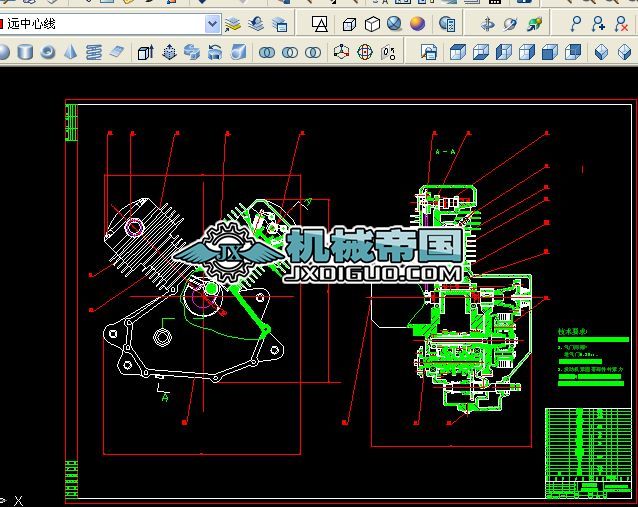638x507 pixels.
Task: Apply Conceptual visual style orange sphere
Action: (417, 24)
